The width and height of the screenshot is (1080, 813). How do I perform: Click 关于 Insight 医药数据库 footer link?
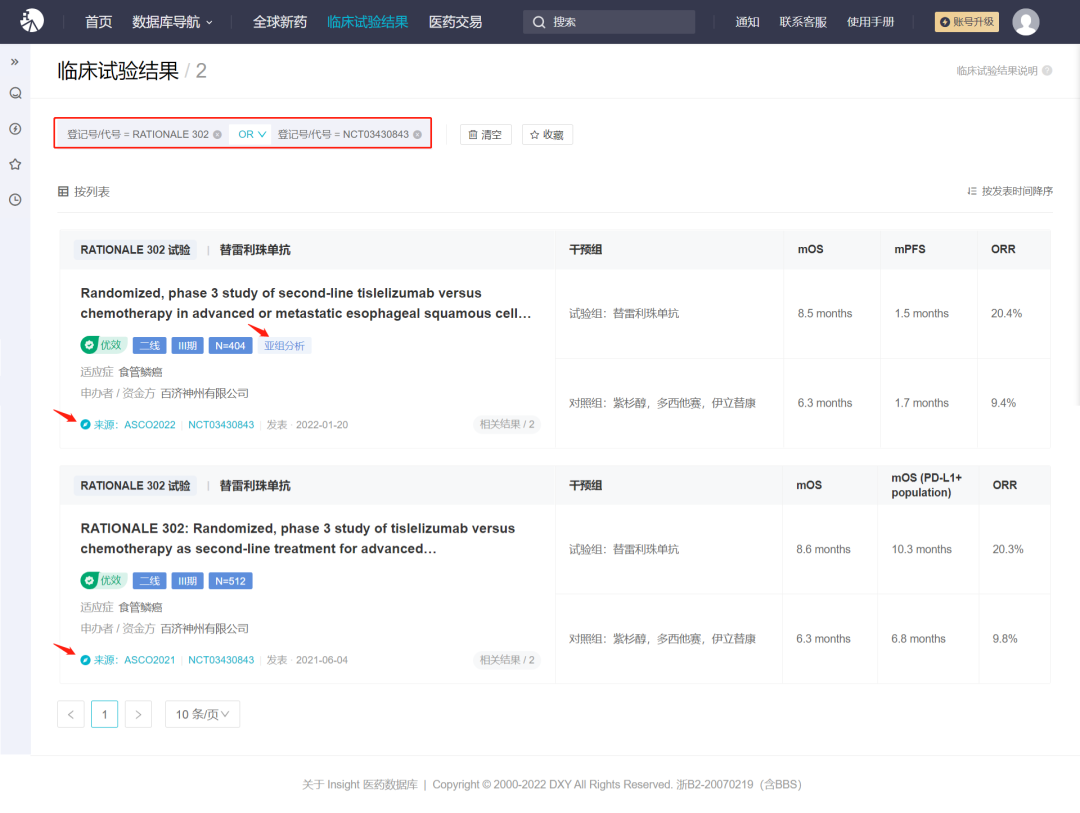click(x=360, y=785)
